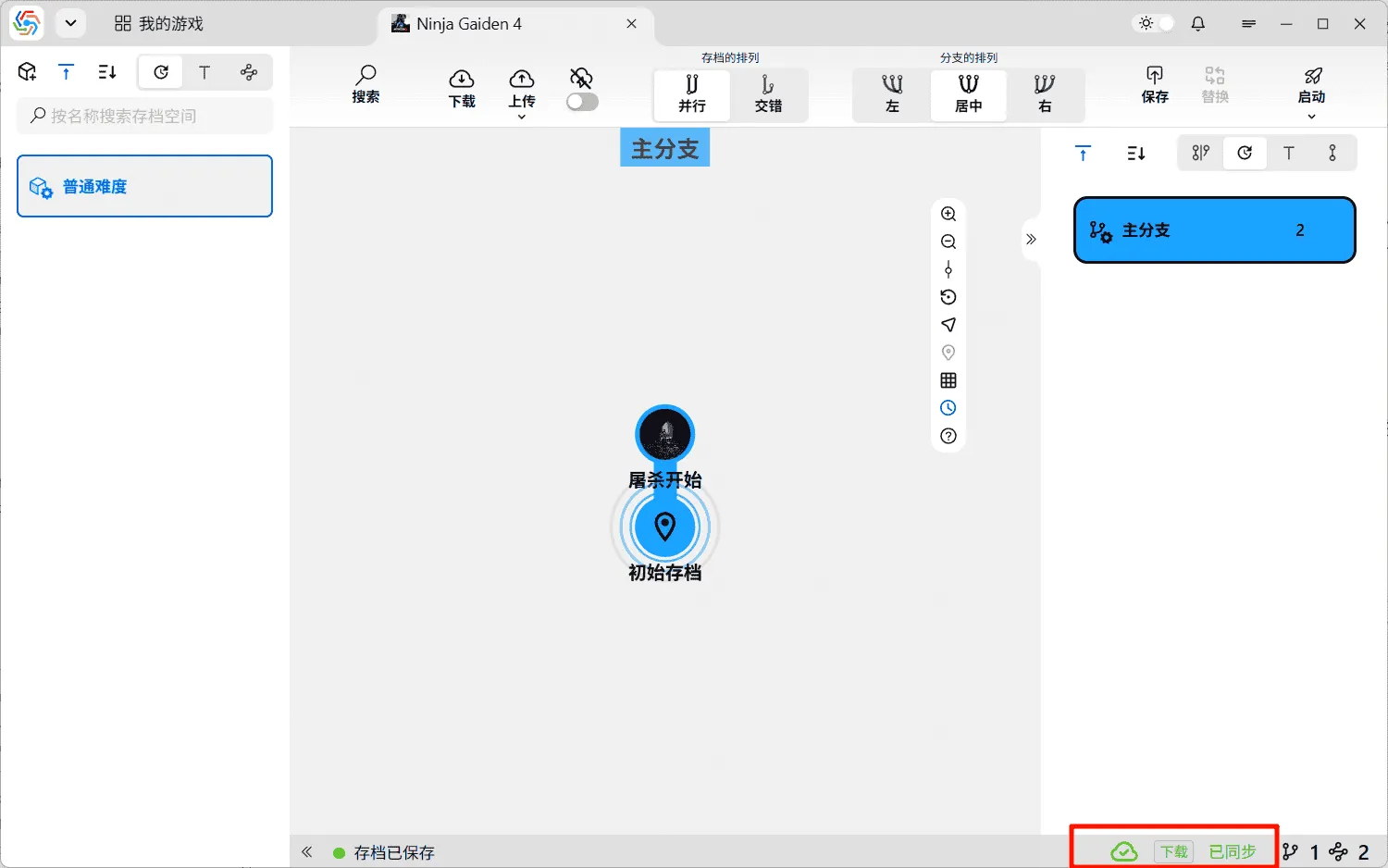Click the save space search field
This screenshot has height=868, width=1388.
(145, 116)
